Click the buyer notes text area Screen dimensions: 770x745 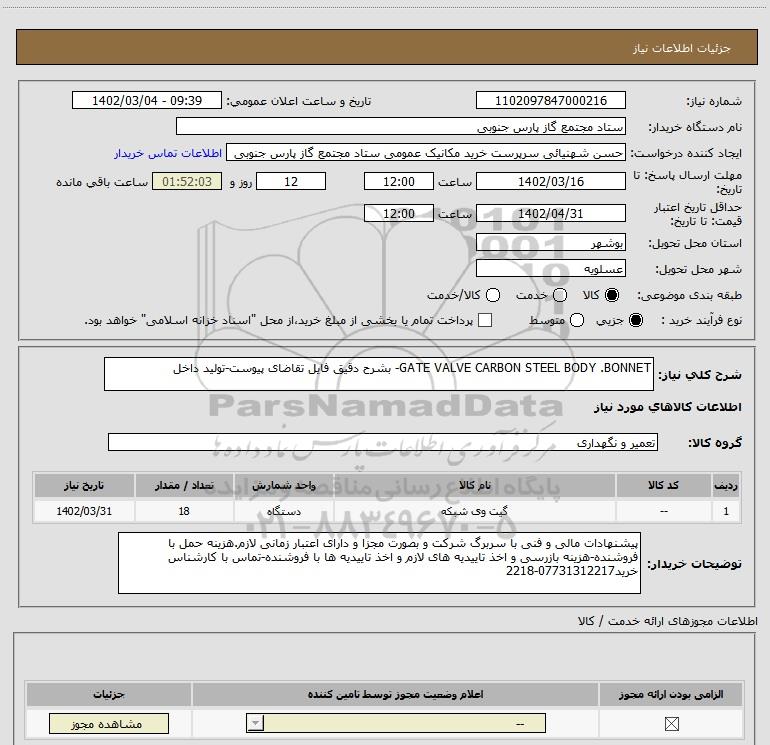(x=379, y=563)
